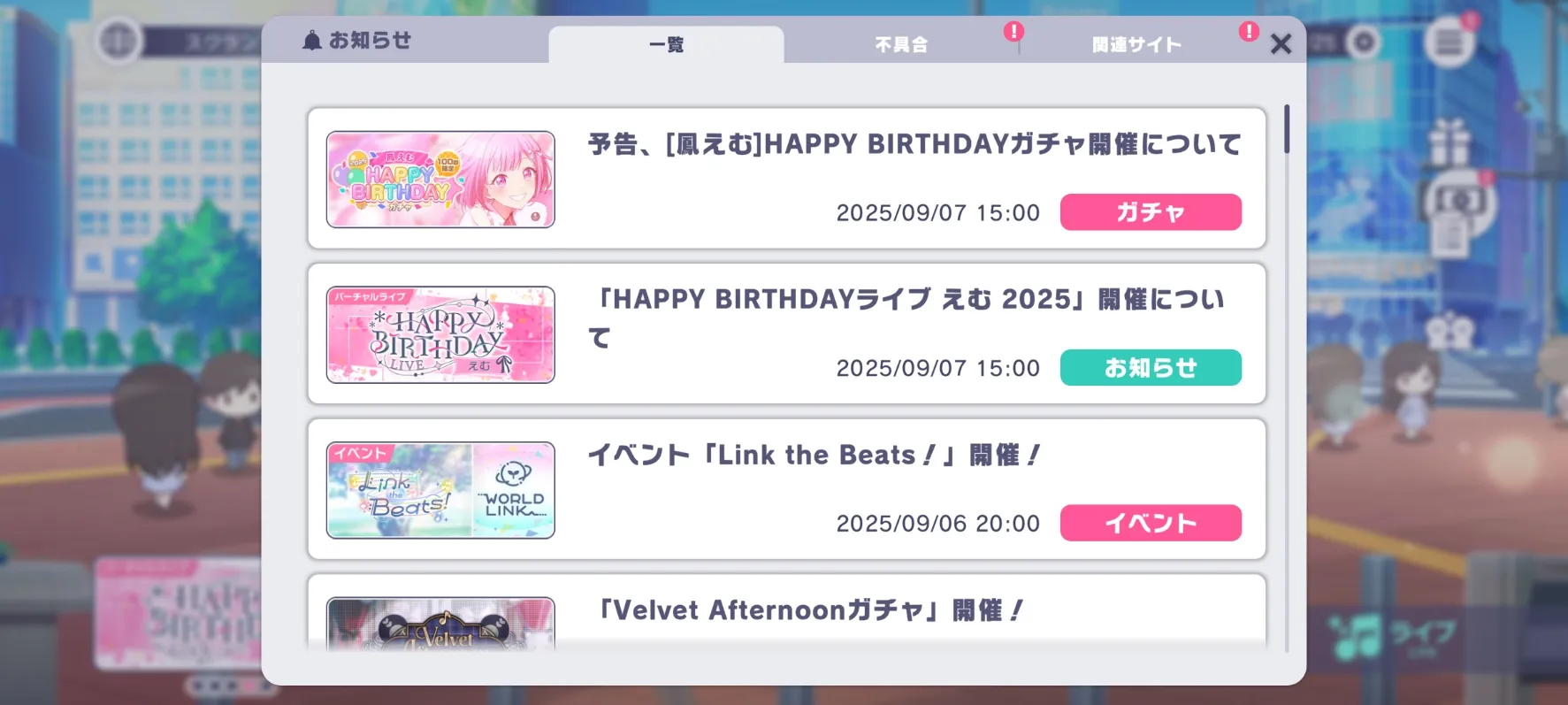Click the green お知らせ category button
The height and width of the screenshot is (705, 1568).
(x=1151, y=367)
